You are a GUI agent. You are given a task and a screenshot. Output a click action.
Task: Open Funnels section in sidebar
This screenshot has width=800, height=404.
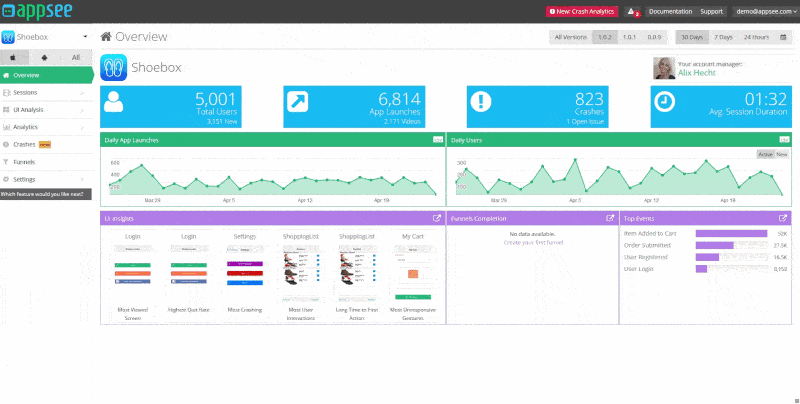46,162
